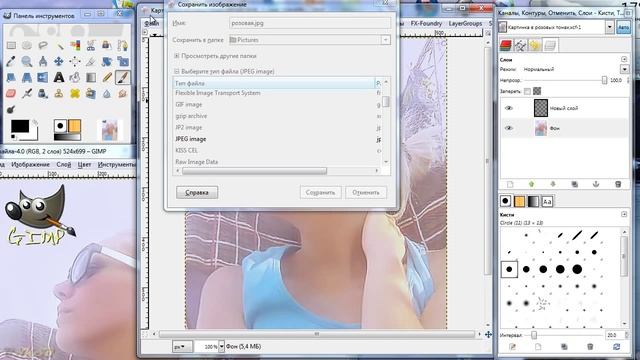
Task: Select the Airbrush tool
Action: click(x=27, y=93)
